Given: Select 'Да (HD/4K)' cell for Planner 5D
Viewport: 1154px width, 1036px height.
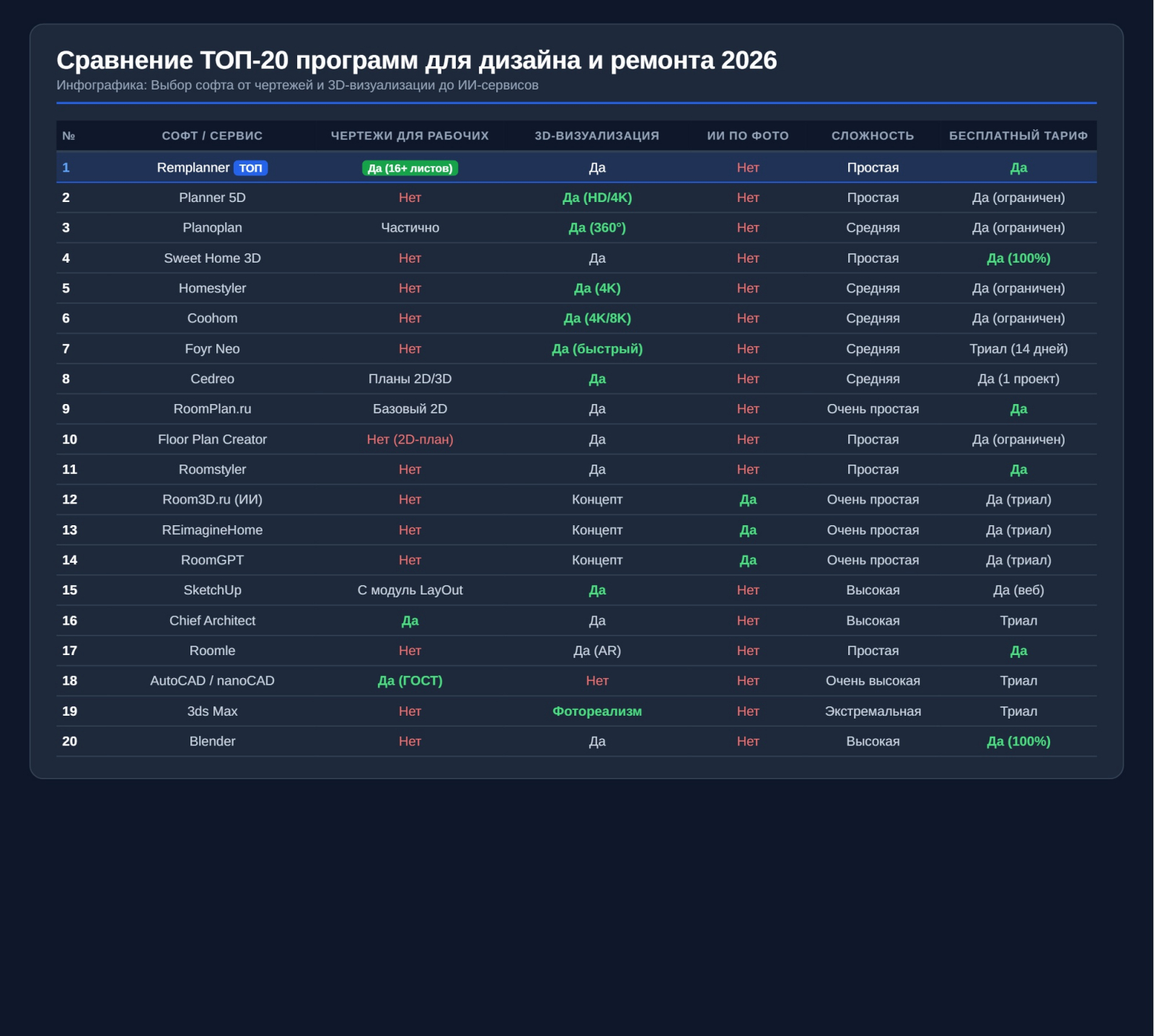Looking at the screenshot, I should pos(597,198).
